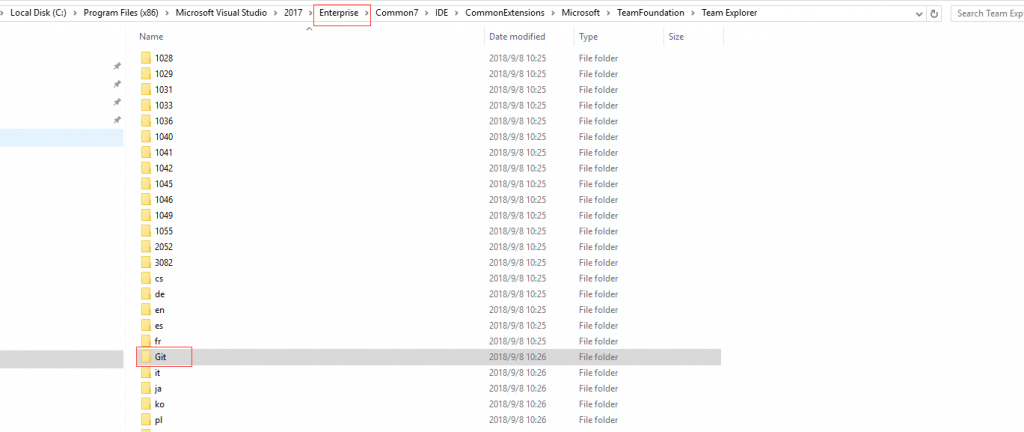The height and width of the screenshot is (432, 1024).
Task: Go to the Enterprise breadcrumb
Action: point(339,13)
